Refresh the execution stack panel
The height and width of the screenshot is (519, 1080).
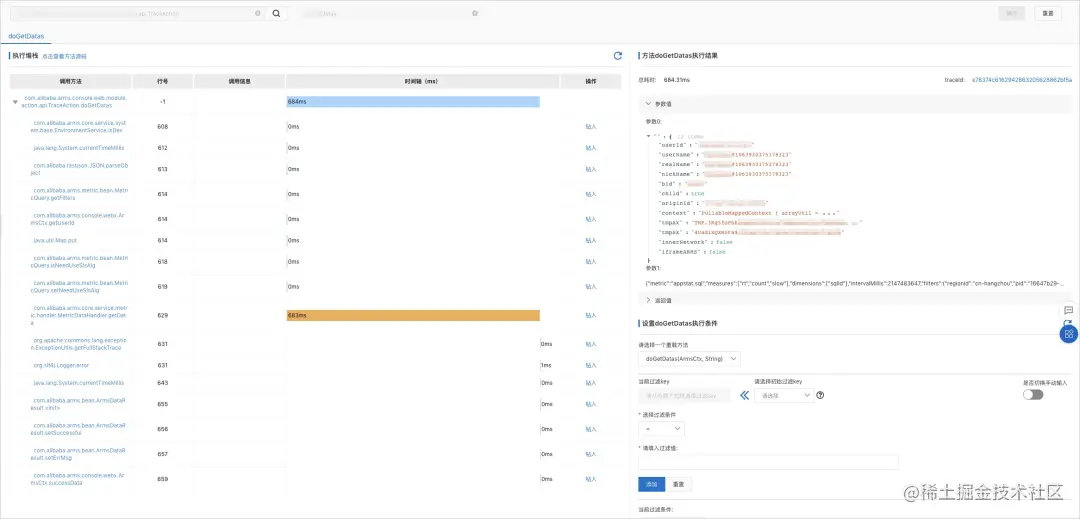(x=618, y=56)
